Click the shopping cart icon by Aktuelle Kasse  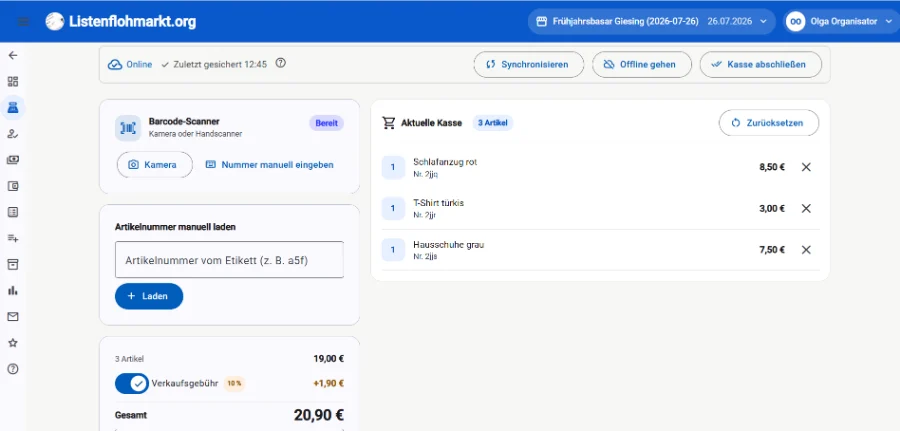click(x=389, y=122)
